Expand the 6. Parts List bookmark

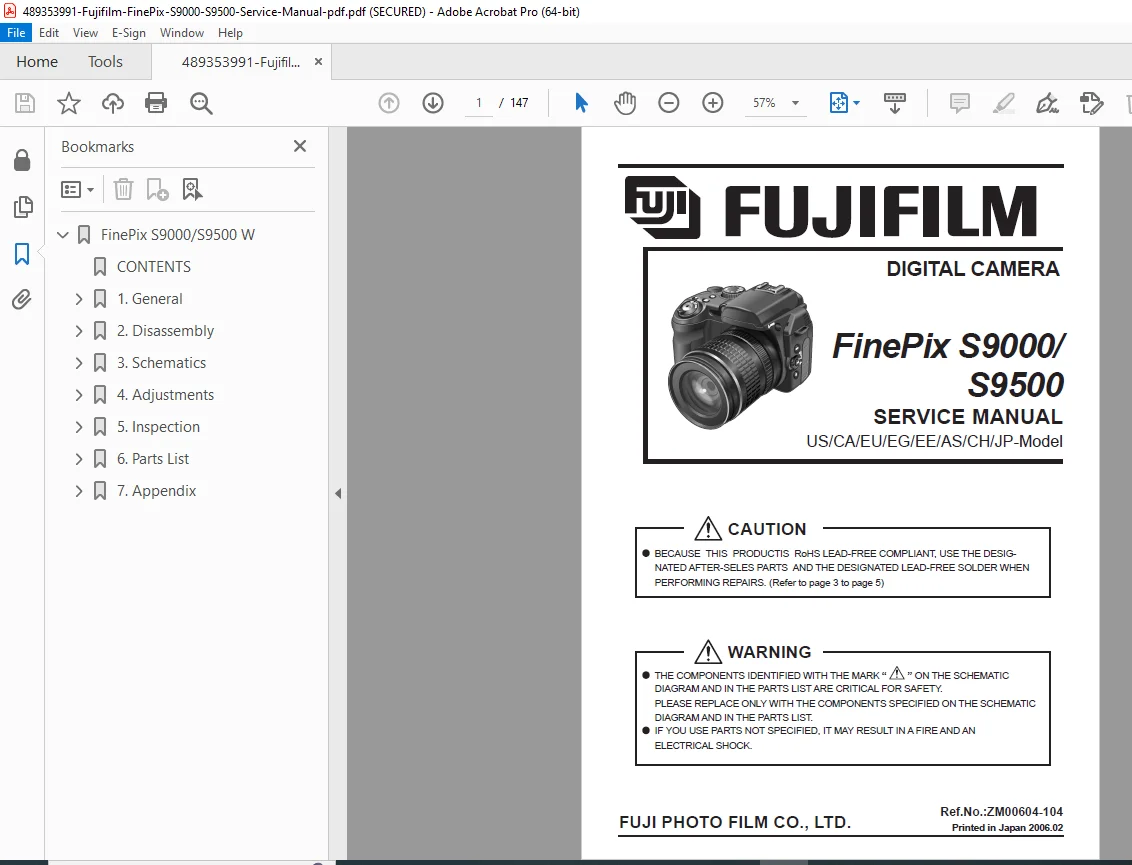(x=79, y=458)
